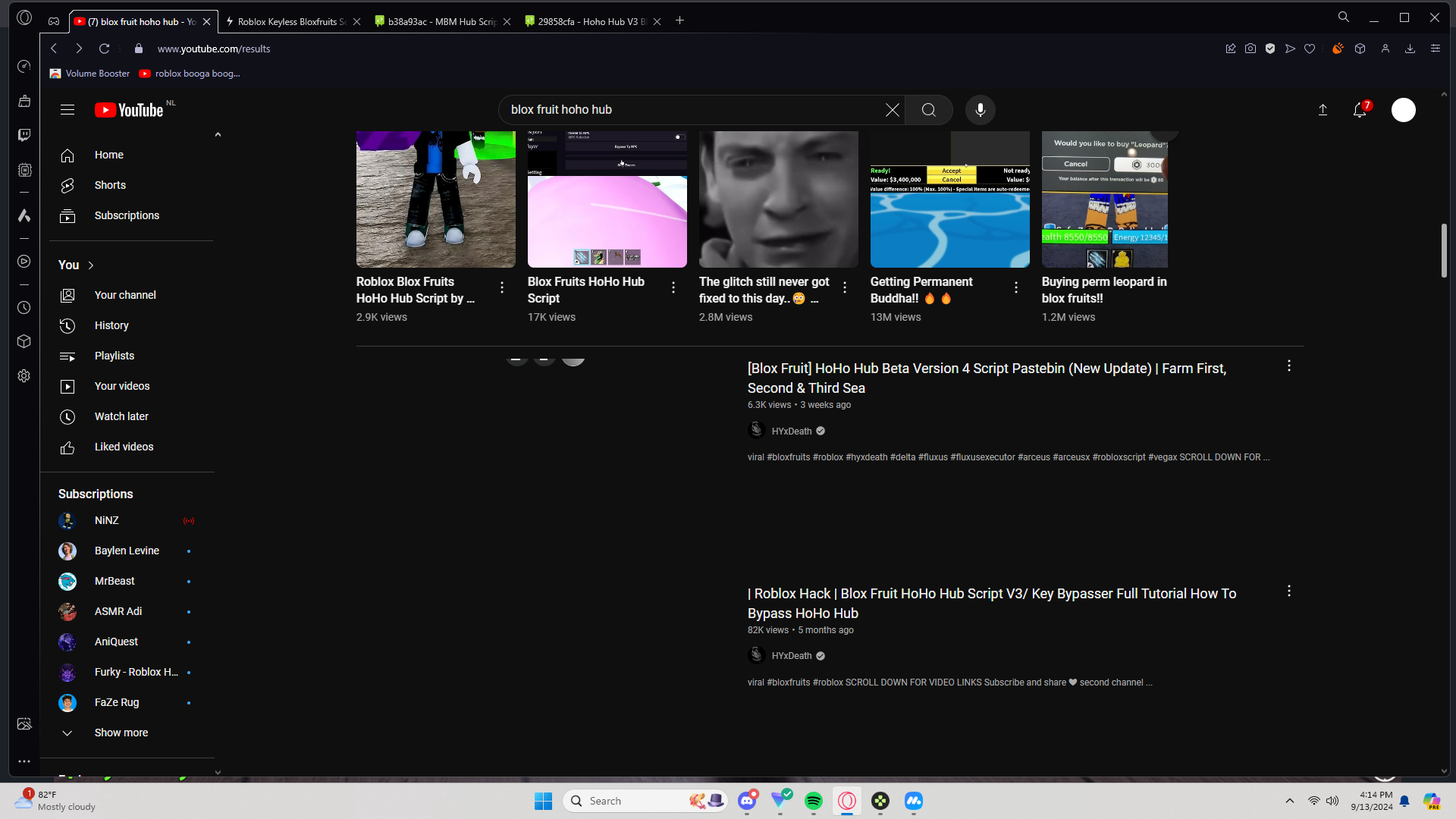
Task: Open menu for HoHo Hub Beta Version 4 video
Action: 1289,366
